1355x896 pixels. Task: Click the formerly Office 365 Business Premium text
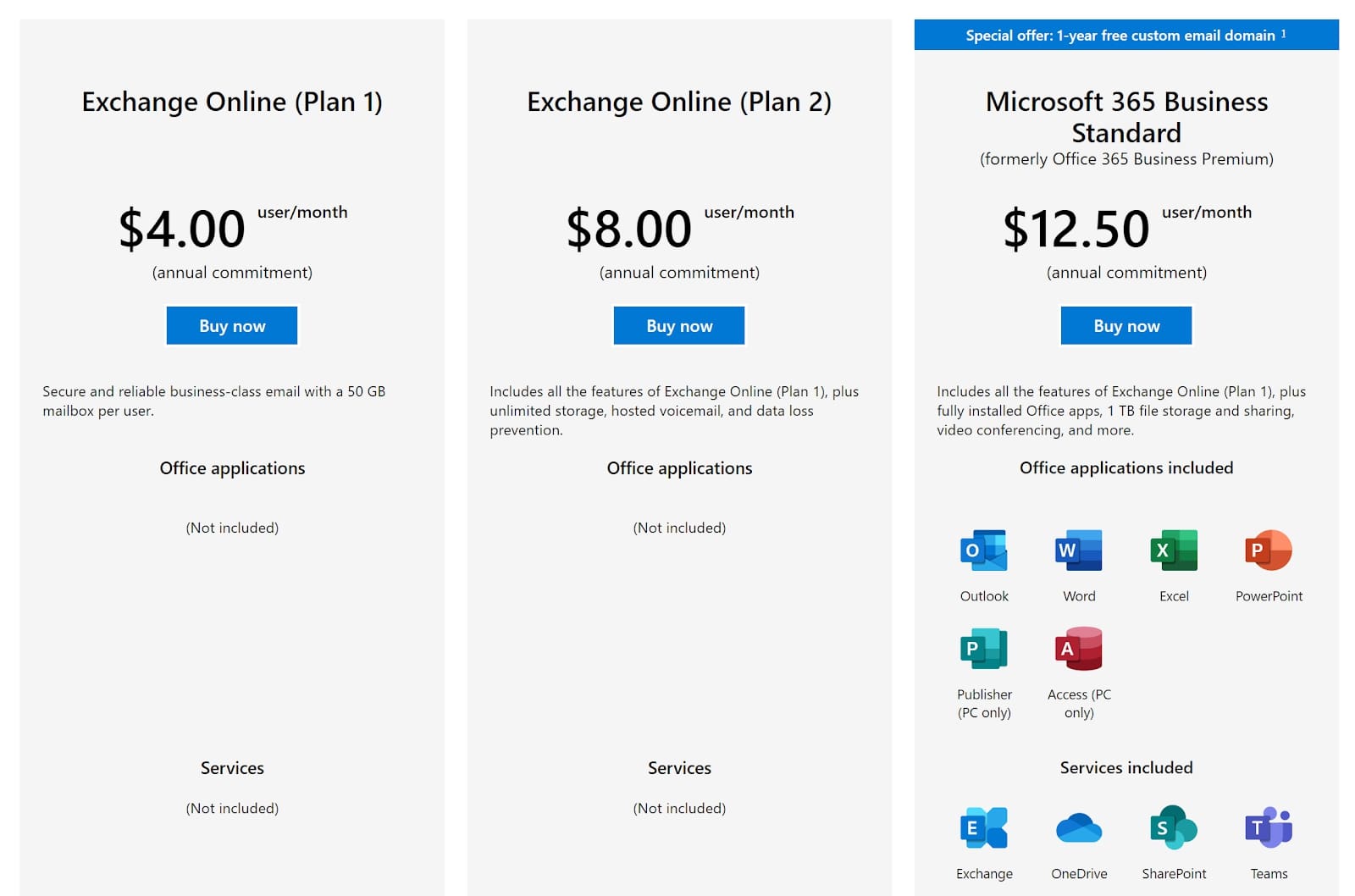pyautogui.click(x=1126, y=159)
